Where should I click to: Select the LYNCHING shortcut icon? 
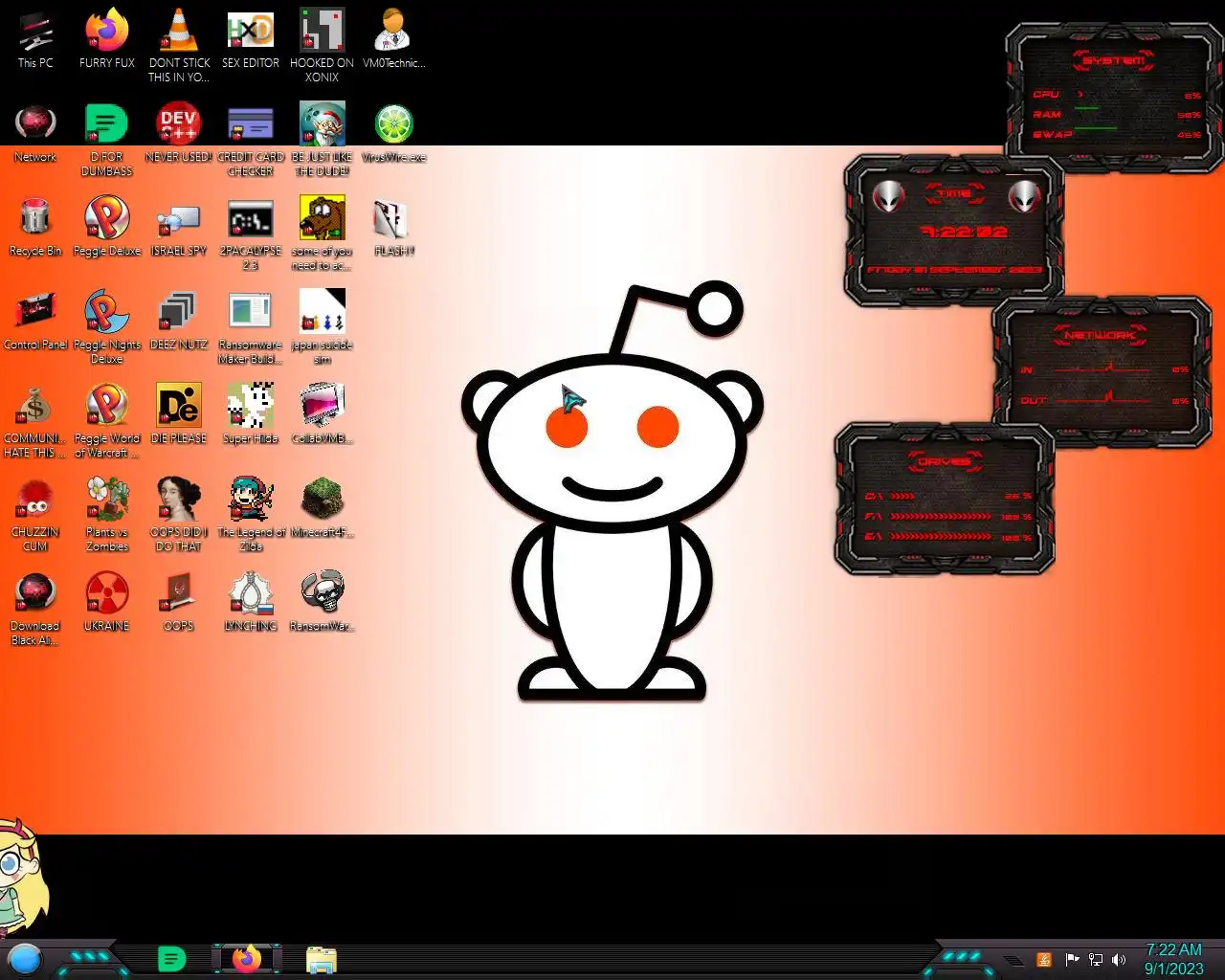tap(251, 603)
